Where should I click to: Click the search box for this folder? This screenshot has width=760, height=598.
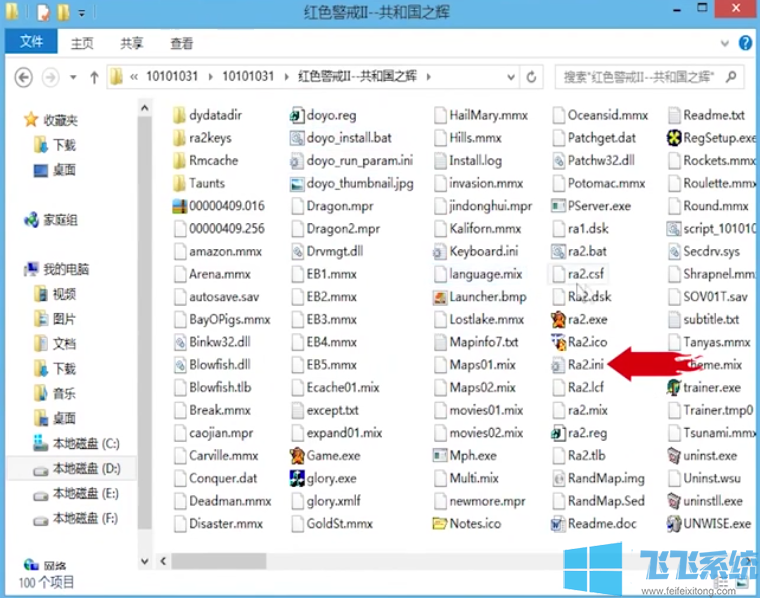(640, 77)
